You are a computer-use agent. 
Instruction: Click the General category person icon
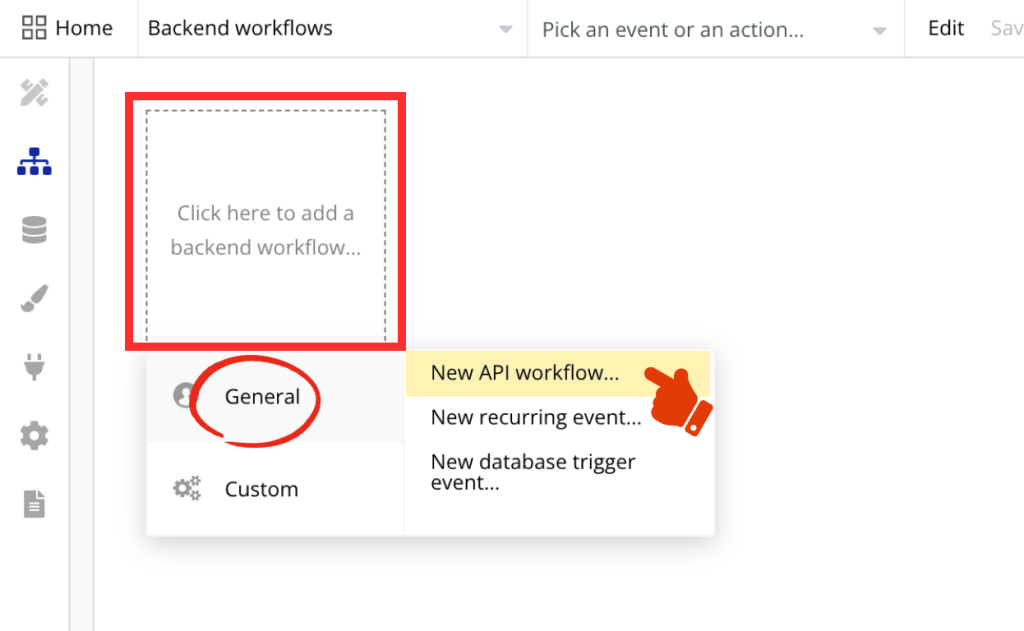click(184, 395)
